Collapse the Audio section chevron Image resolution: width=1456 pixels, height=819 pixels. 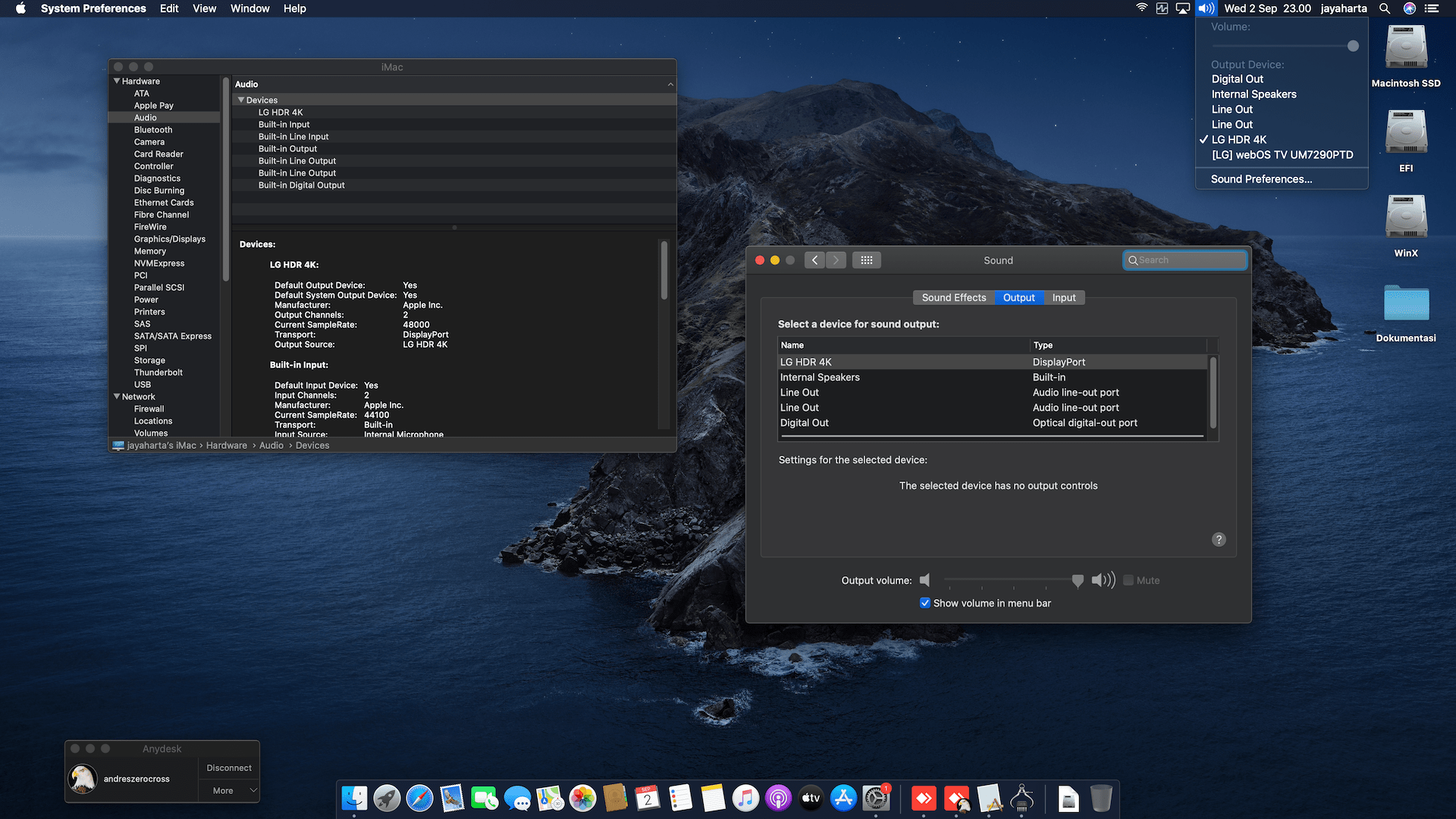(669, 84)
